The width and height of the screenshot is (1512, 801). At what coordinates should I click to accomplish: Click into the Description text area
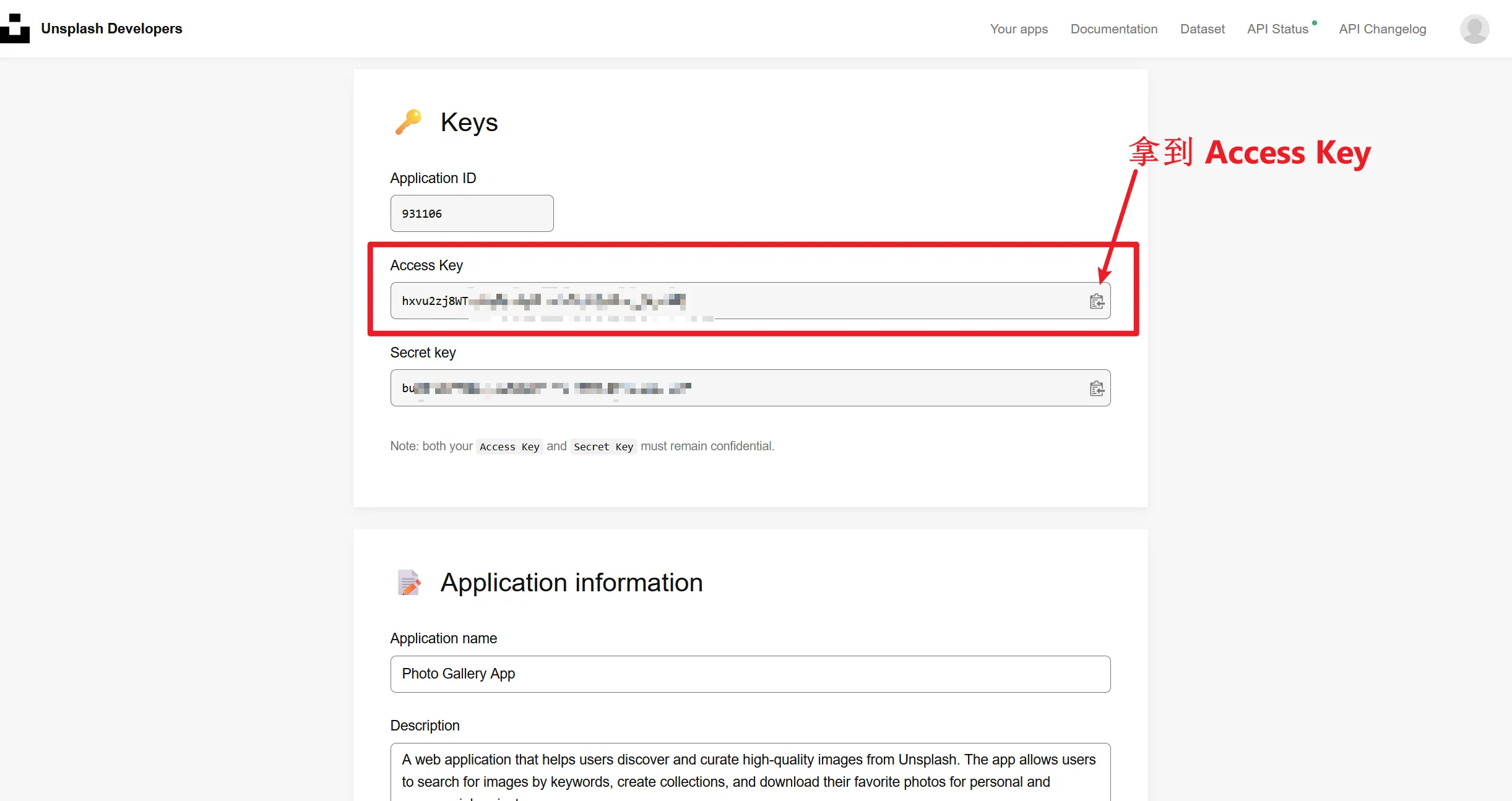750,773
